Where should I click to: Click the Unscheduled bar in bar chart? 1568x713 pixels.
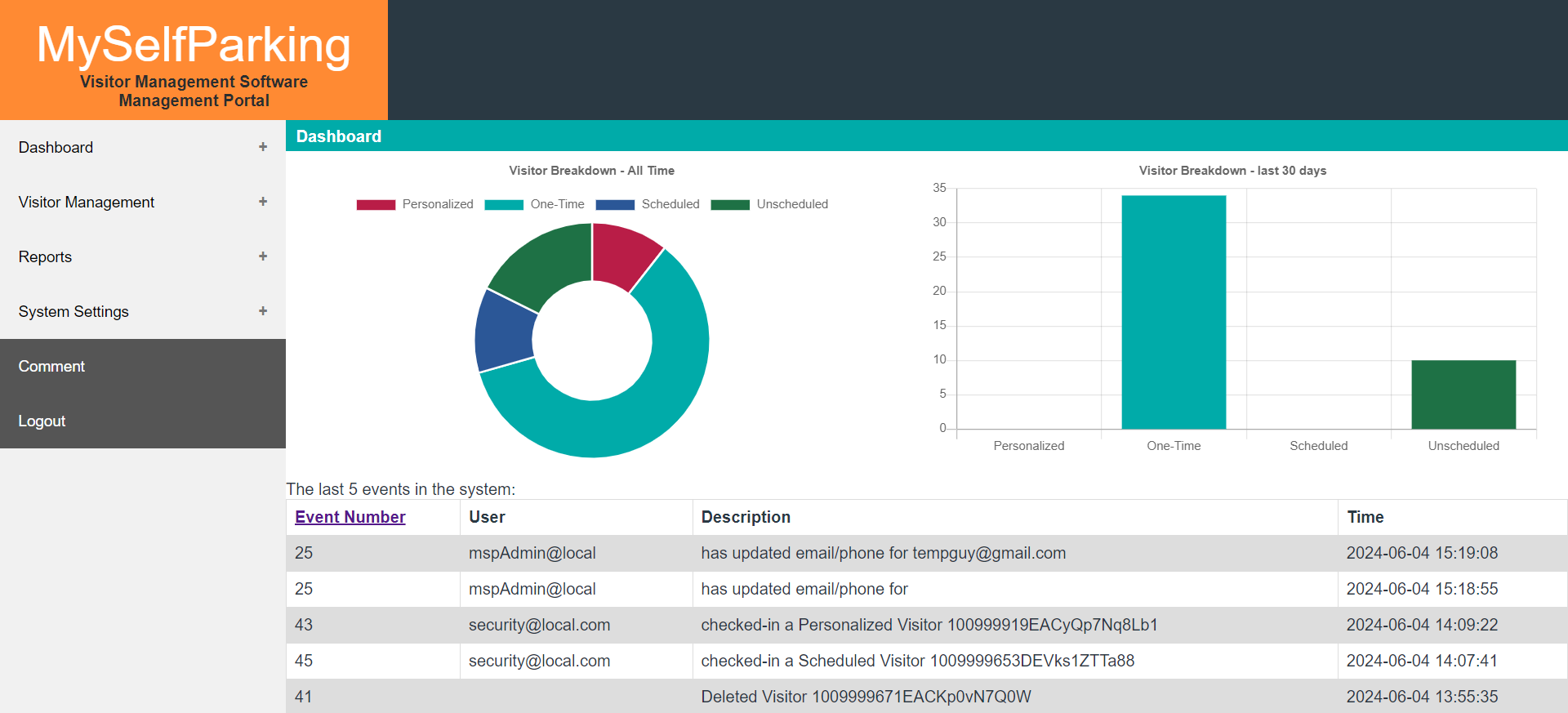1463,394
